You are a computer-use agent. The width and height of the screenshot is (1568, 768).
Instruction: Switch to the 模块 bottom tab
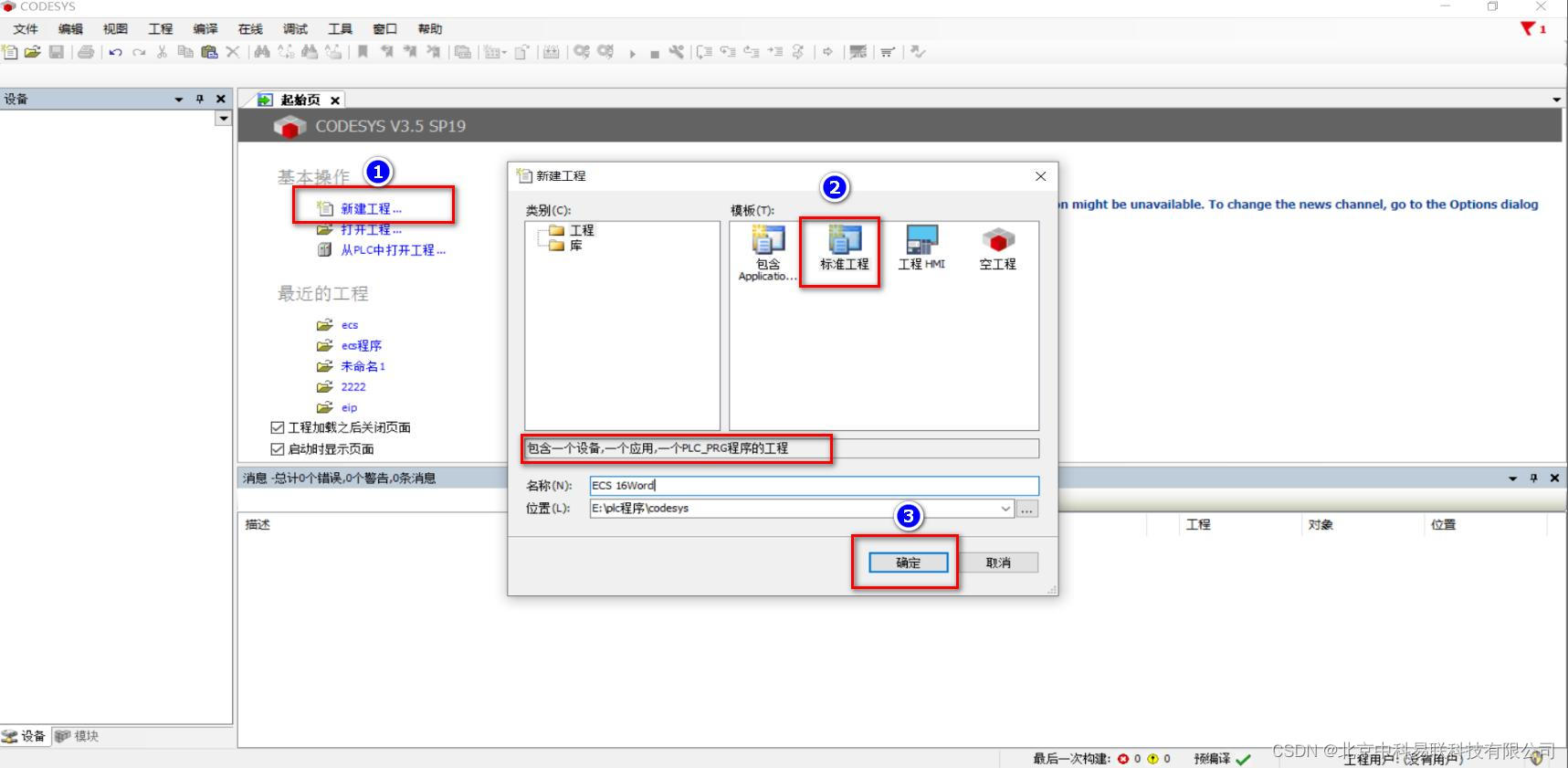click(77, 736)
